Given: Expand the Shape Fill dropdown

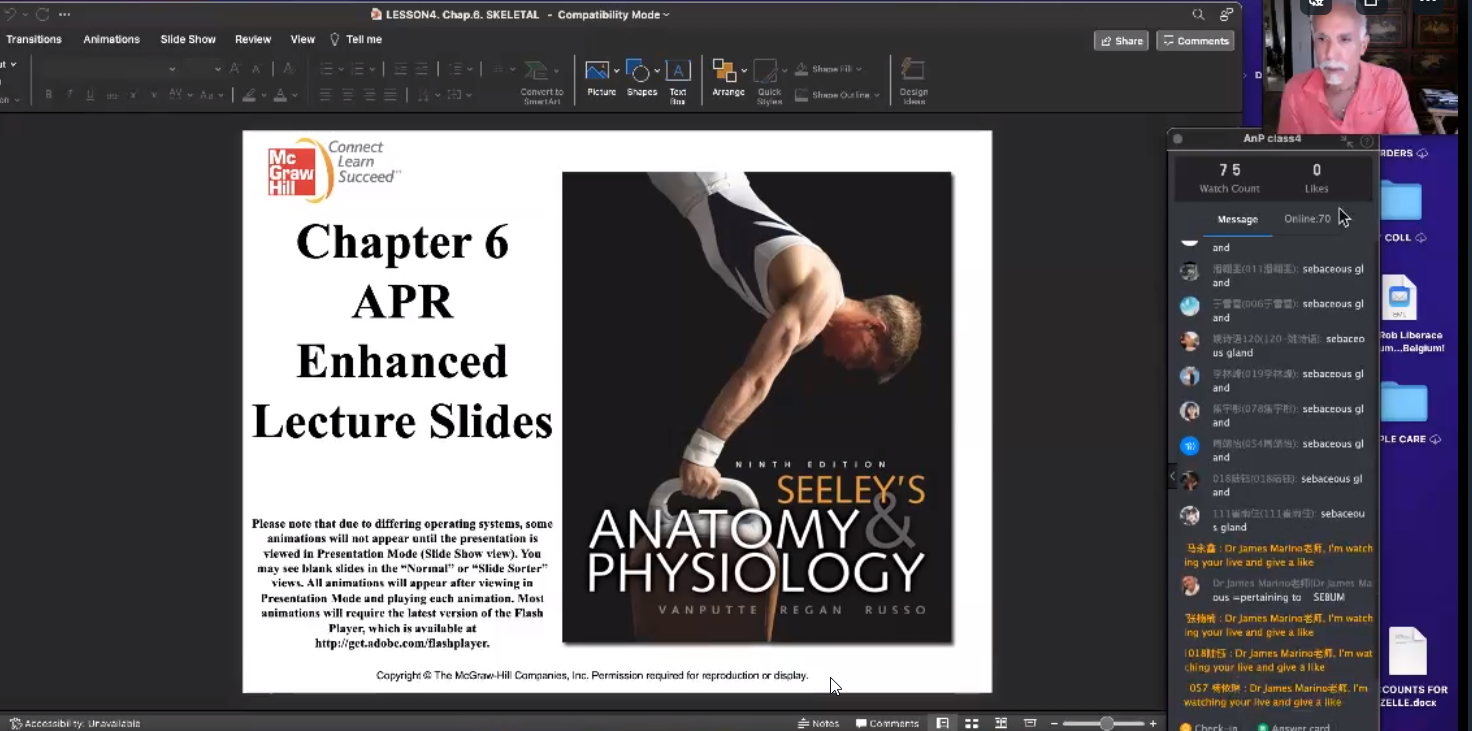Looking at the screenshot, I should (x=859, y=70).
